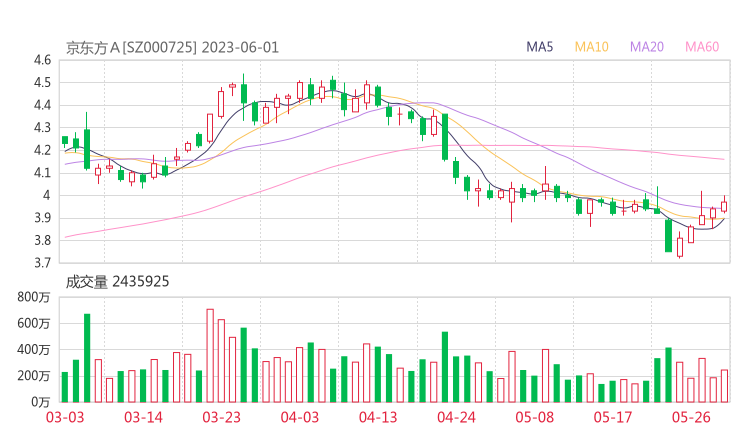Click the chart title 京东方A [SZ000725] 2023-06-01
This screenshot has width=740, height=440.
(172, 48)
